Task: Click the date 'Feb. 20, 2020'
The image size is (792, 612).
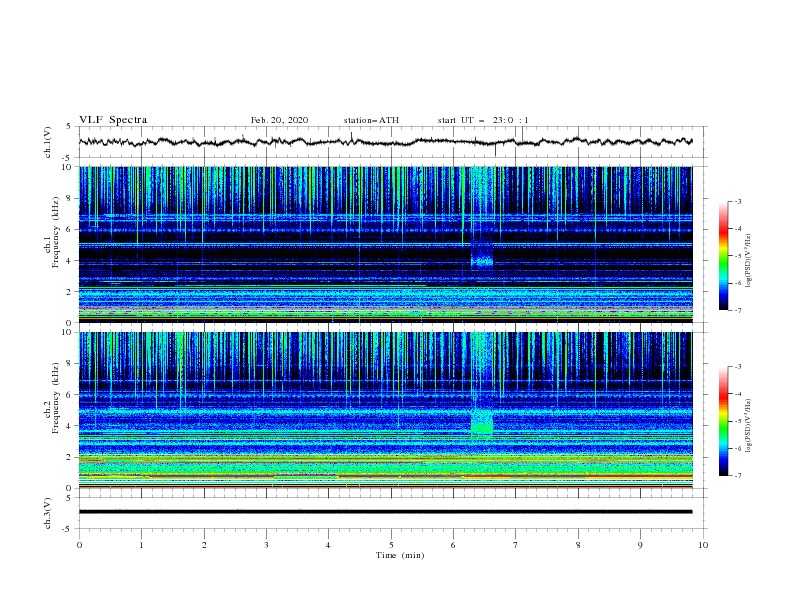Action: click(x=279, y=120)
